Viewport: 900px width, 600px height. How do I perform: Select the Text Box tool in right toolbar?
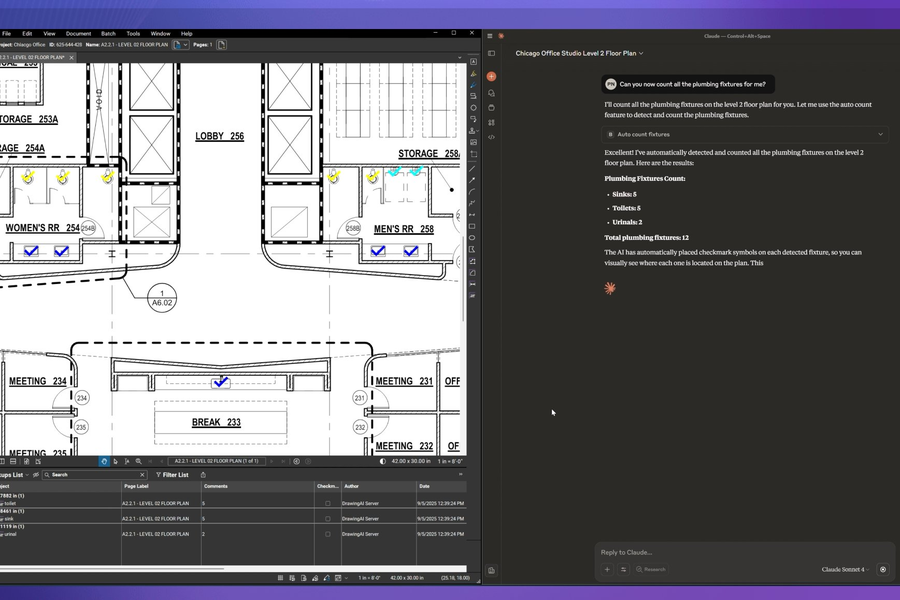pos(474,61)
